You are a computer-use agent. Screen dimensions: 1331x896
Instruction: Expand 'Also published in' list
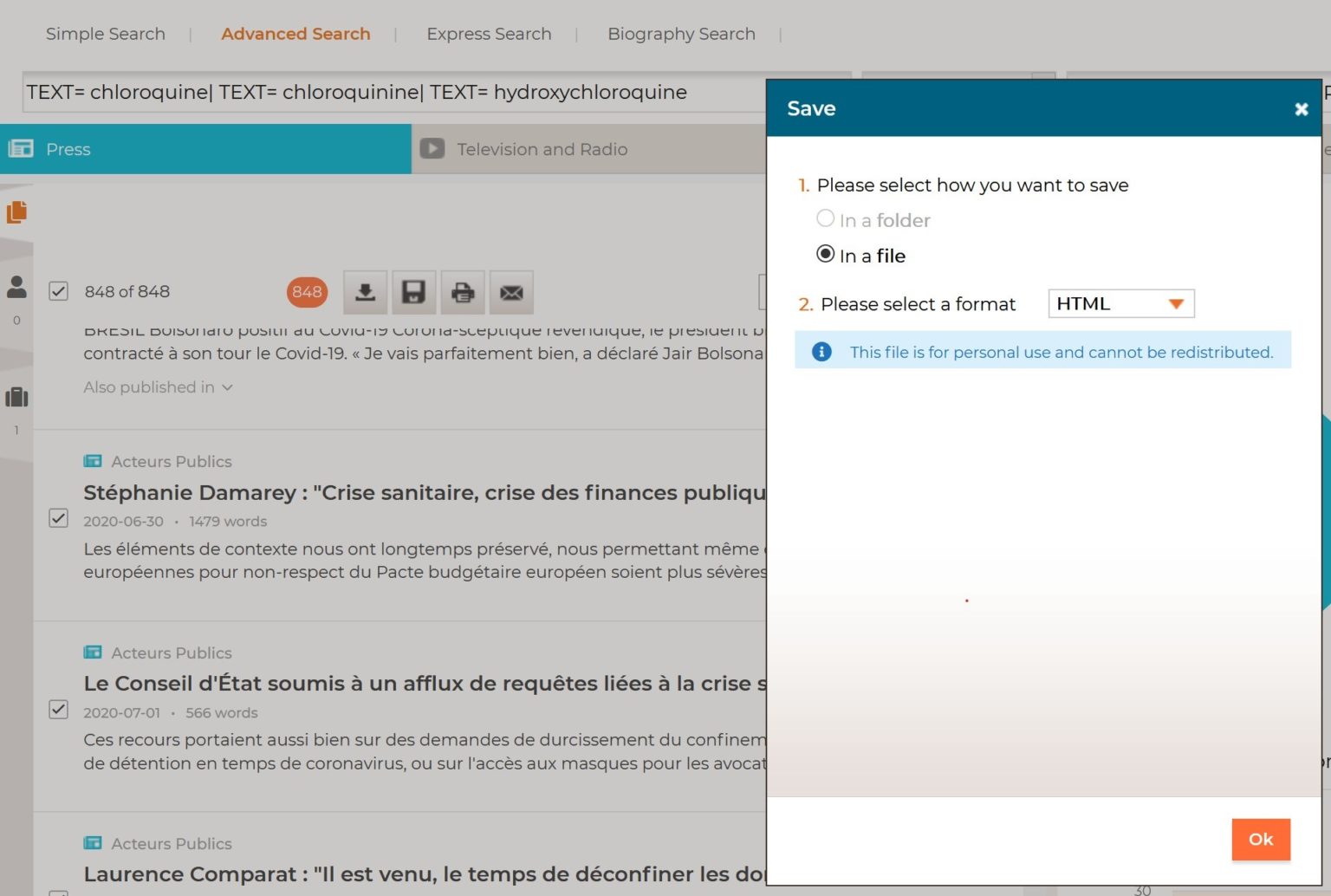click(158, 387)
